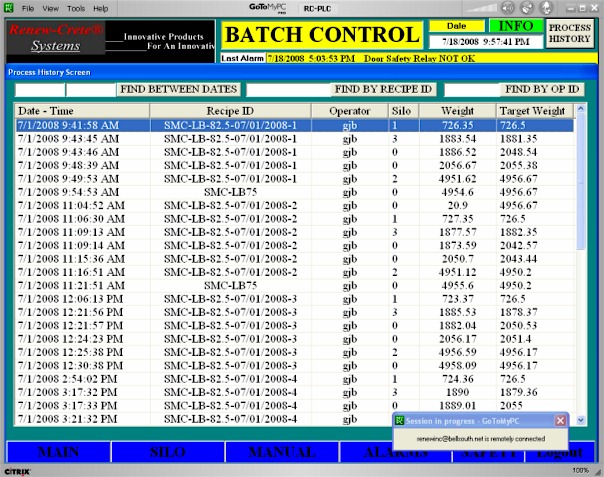Click the GoToMyPC app icon in title bar
Screen dimensions: 604x477
pos(8,8)
